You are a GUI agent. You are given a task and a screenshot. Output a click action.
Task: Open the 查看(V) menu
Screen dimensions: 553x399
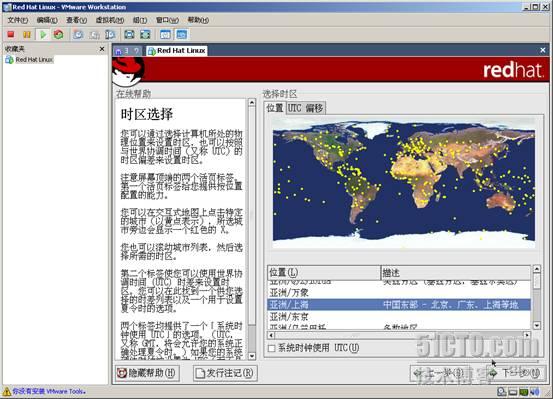(77, 20)
